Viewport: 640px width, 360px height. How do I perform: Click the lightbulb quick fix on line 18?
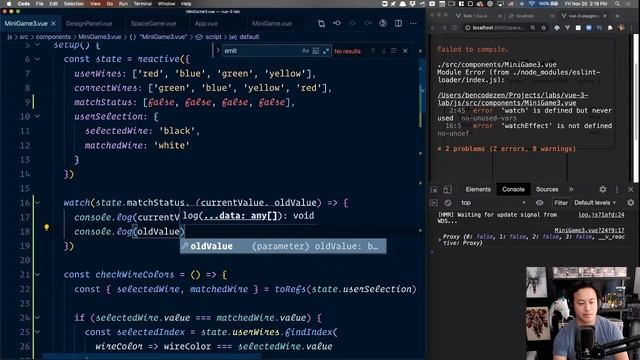tap(47, 227)
